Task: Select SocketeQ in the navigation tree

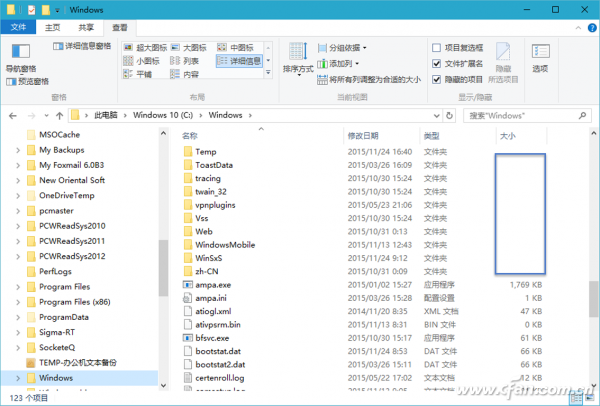Action: [x=57, y=348]
